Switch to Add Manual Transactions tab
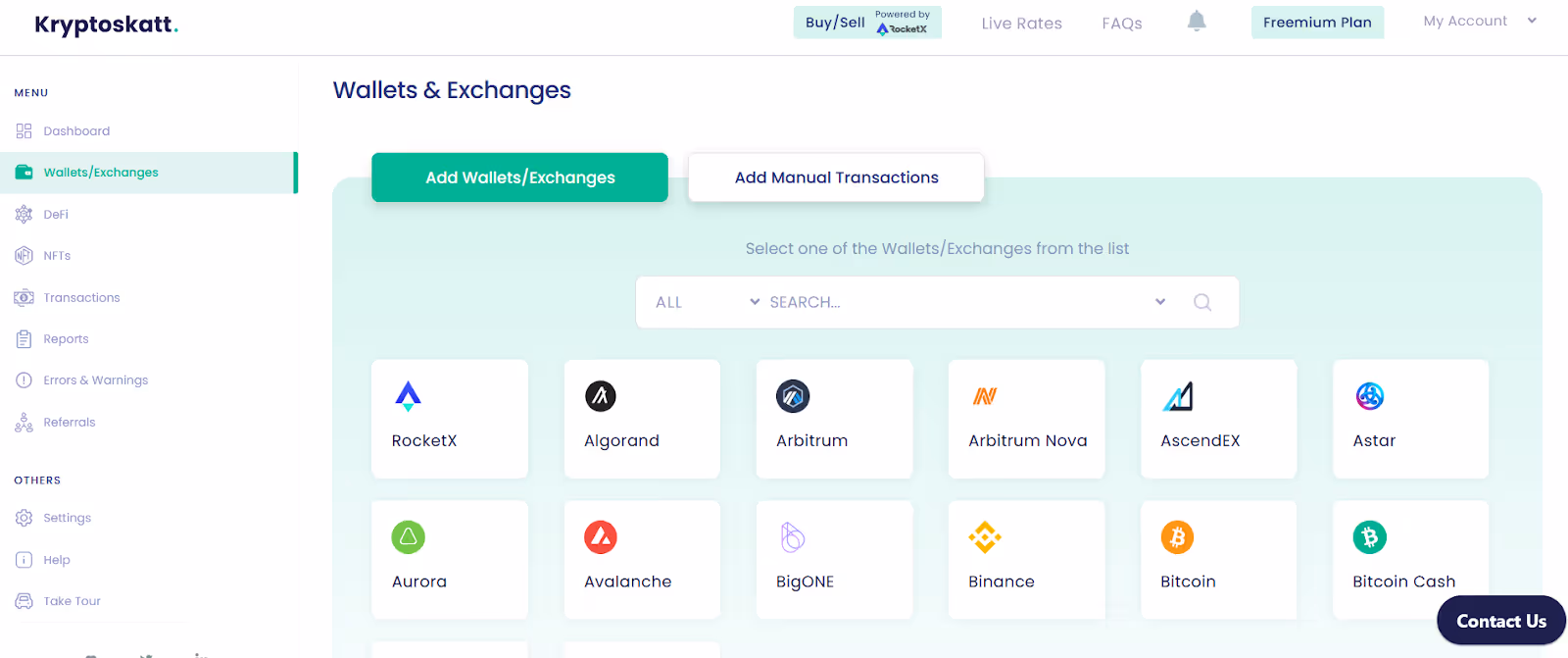This screenshot has width=1568, height=658. pos(836,177)
